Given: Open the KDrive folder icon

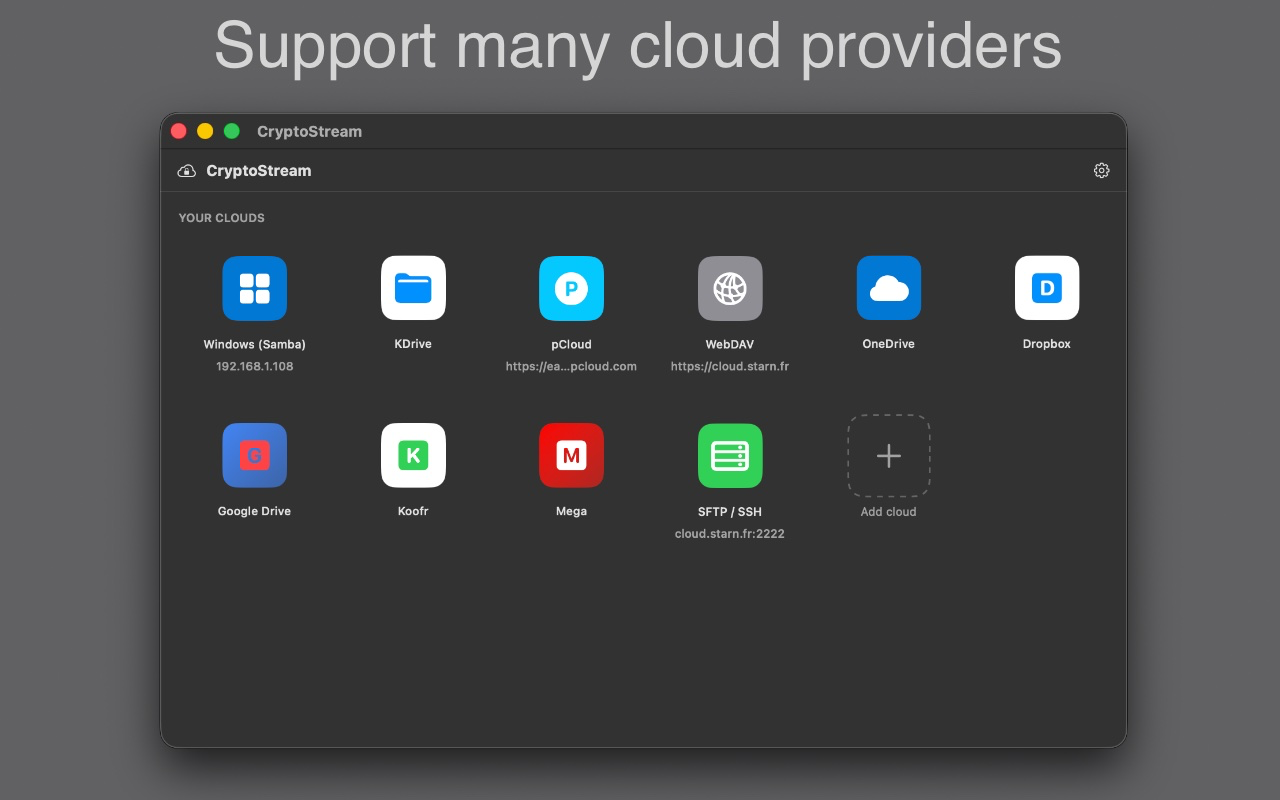Looking at the screenshot, I should tap(413, 288).
